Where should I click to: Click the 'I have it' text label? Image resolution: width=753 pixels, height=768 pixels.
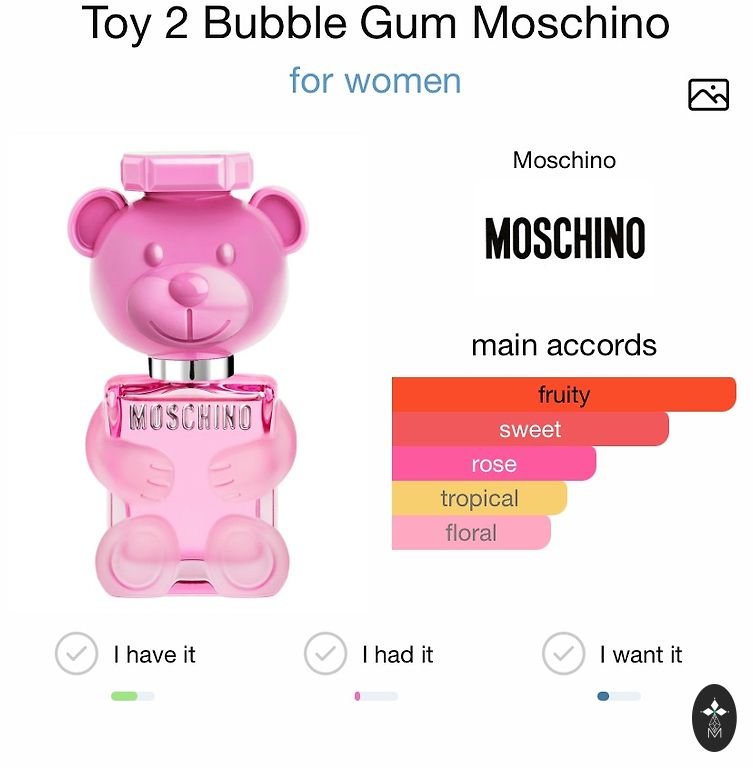coord(154,655)
